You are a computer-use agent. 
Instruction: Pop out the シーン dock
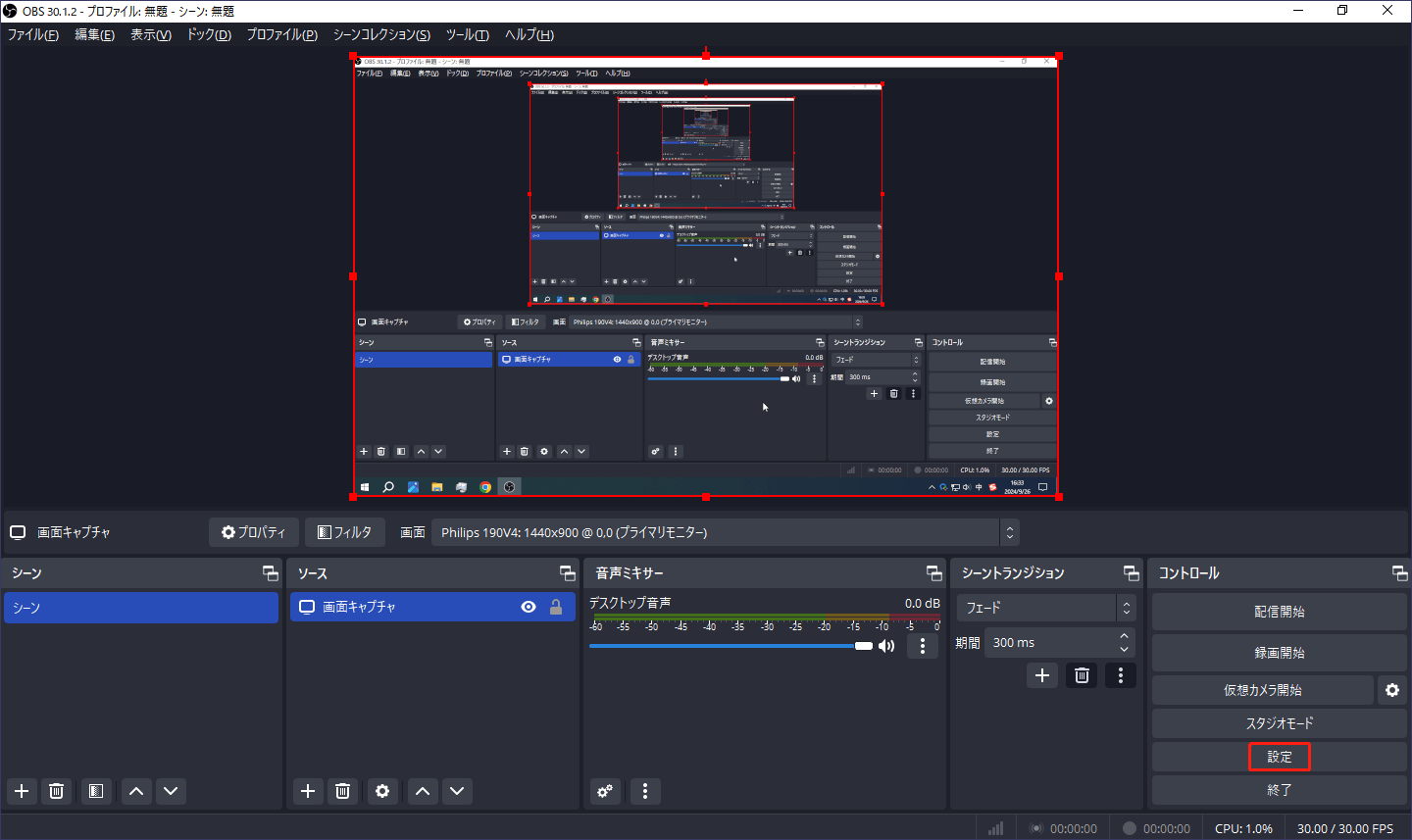point(270,573)
